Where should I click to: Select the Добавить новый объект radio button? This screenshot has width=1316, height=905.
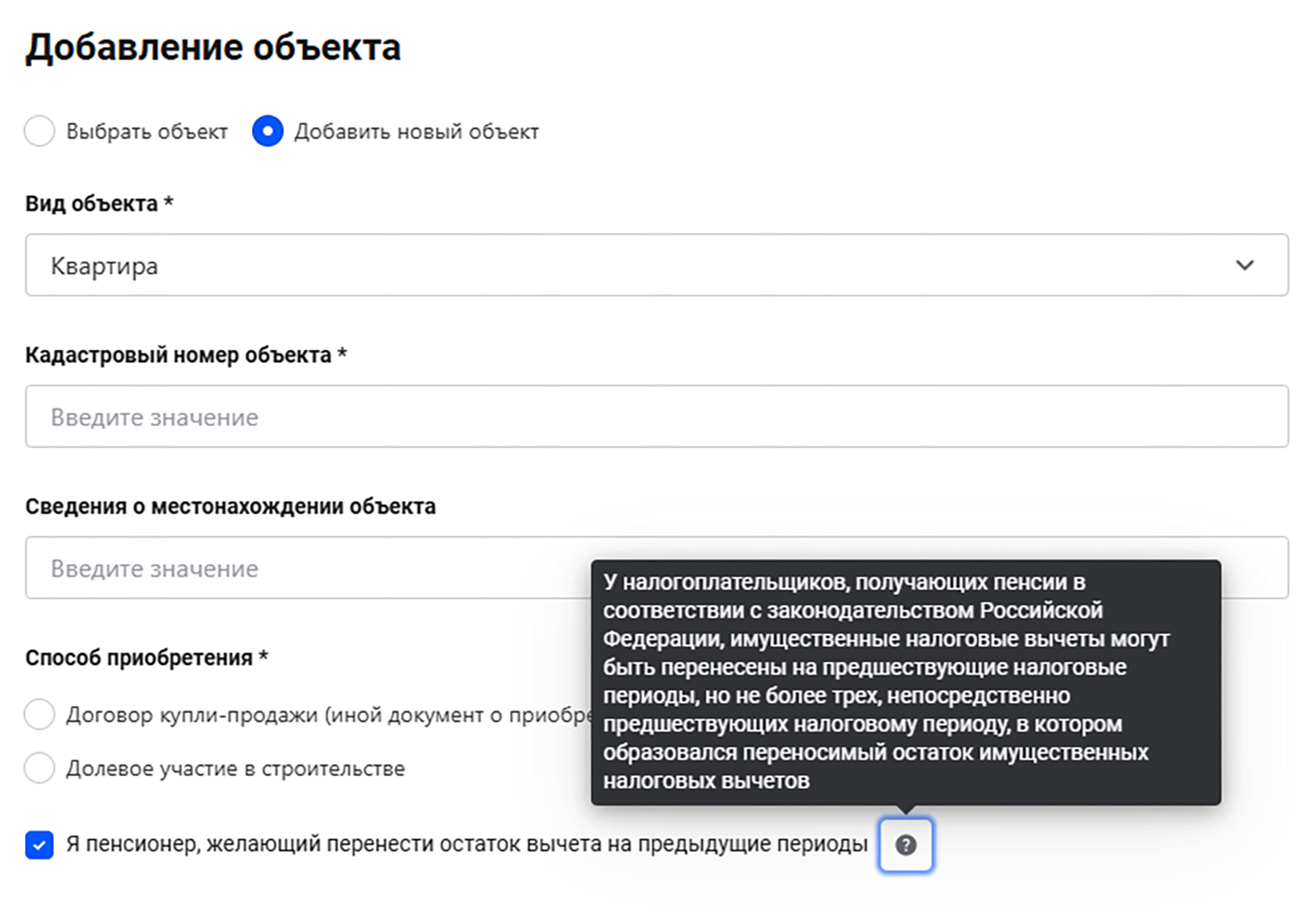tap(268, 131)
